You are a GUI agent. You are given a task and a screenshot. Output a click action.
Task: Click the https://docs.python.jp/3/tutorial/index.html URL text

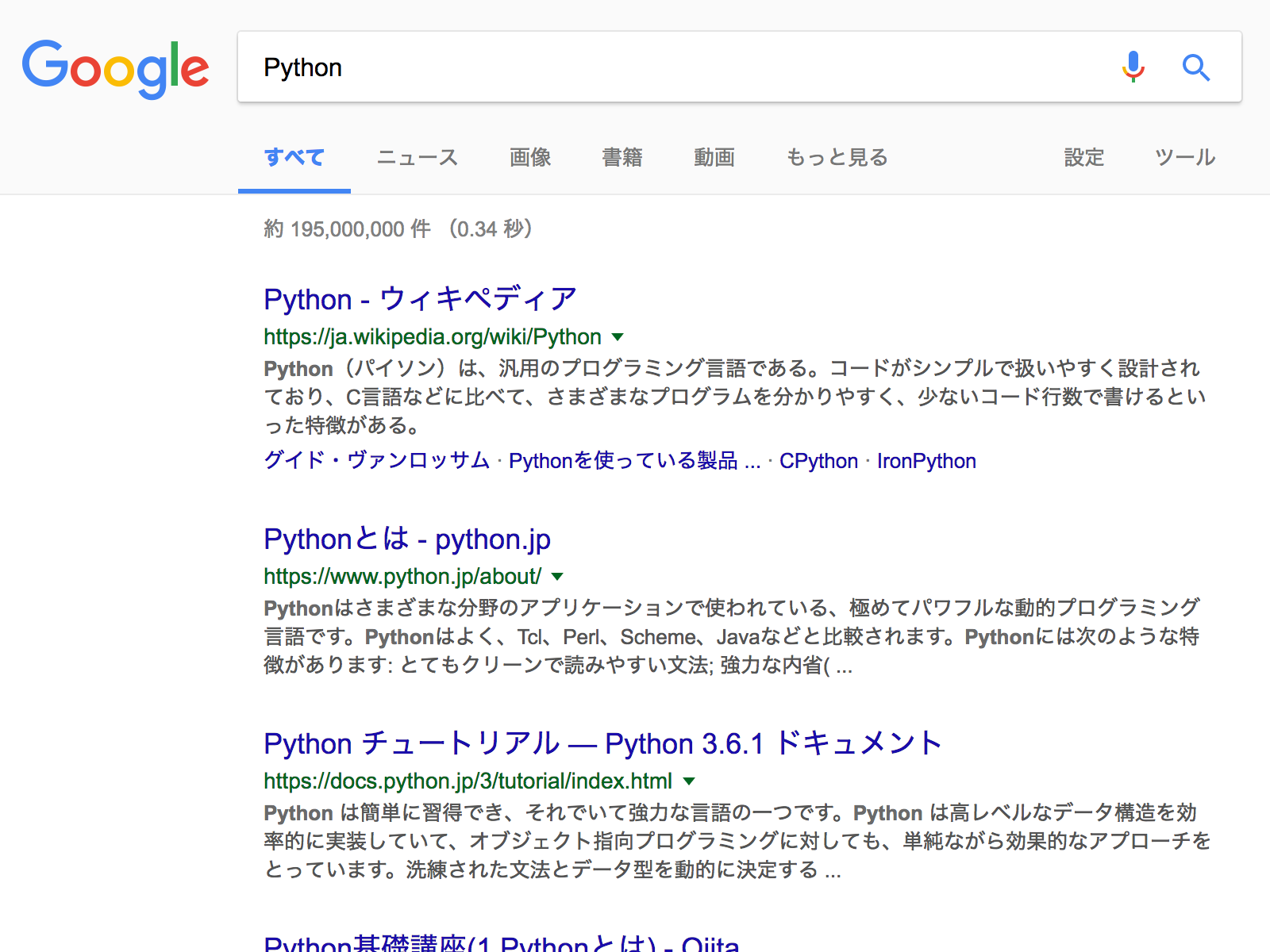(x=468, y=781)
